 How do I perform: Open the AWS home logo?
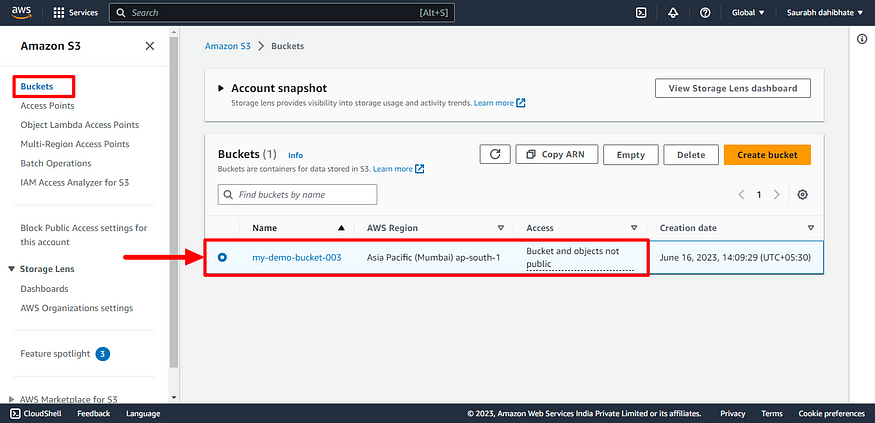pos(24,13)
